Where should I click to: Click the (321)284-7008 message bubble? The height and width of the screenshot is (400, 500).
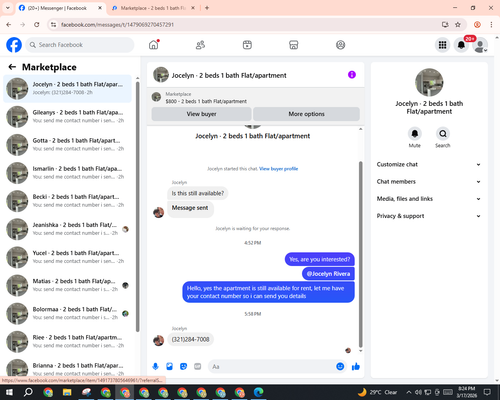(190, 339)
